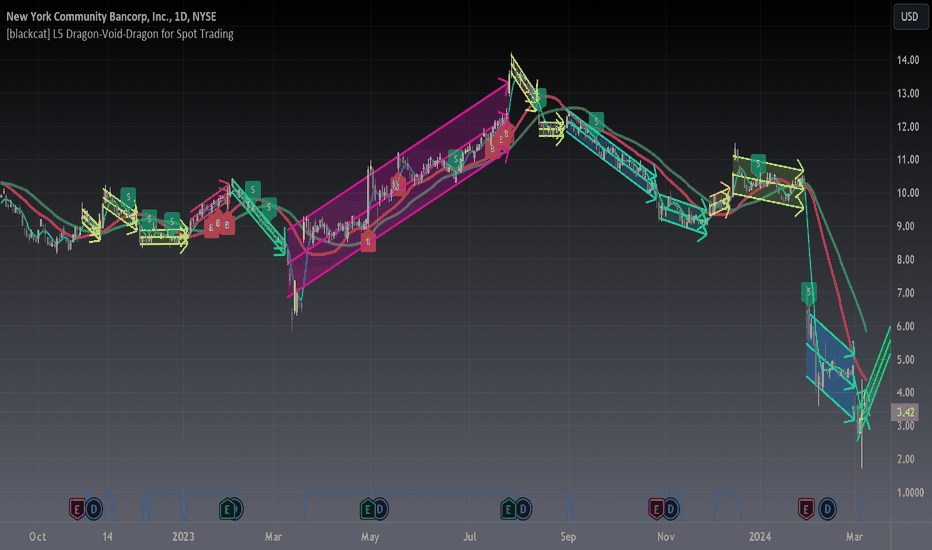Click the 11.00 price axis label

pyautogui.click(x=908, y=160)
